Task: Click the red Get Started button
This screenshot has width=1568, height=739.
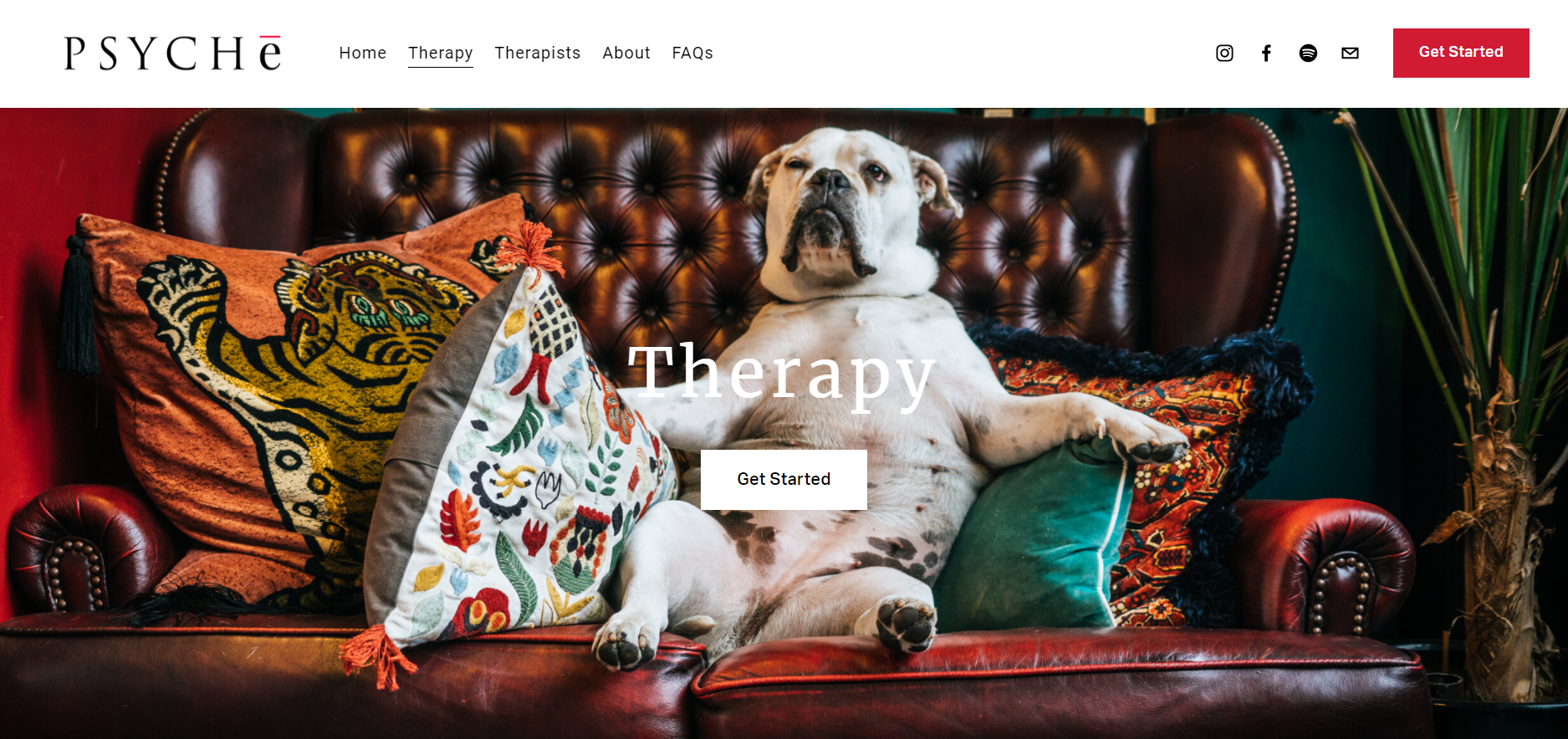Action: point(1461,53)
